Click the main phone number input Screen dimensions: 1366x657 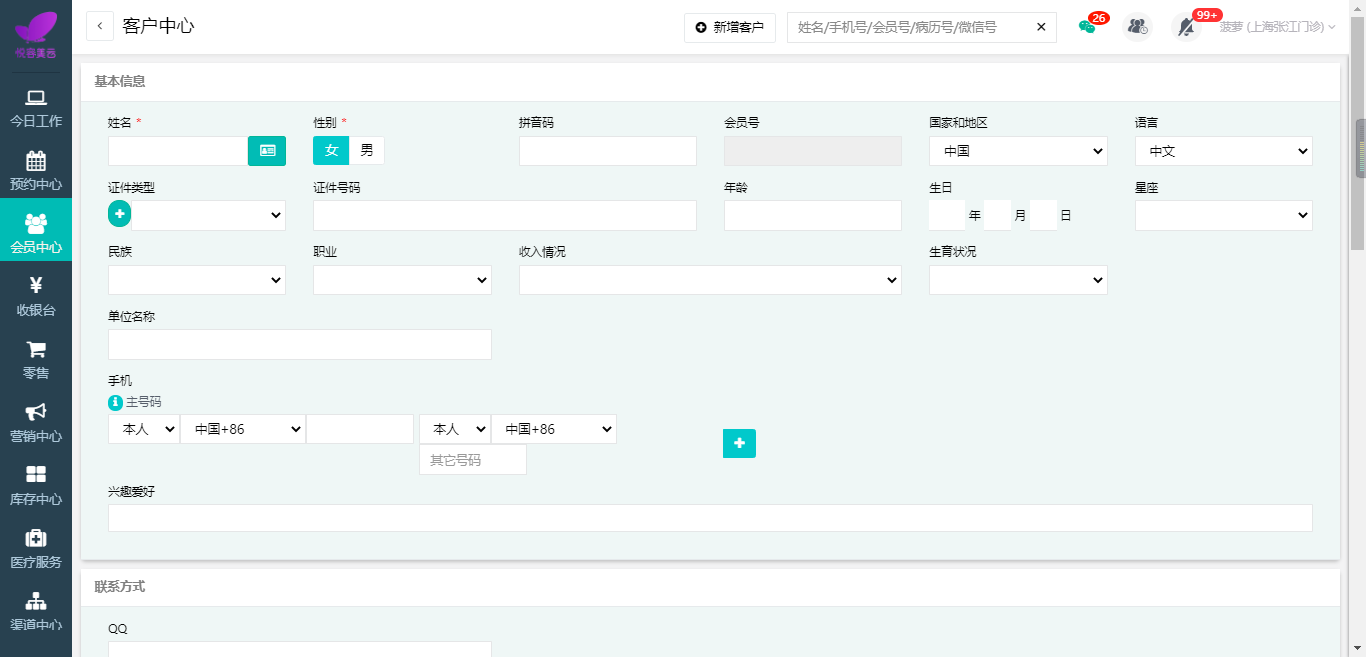pos(360,429)
